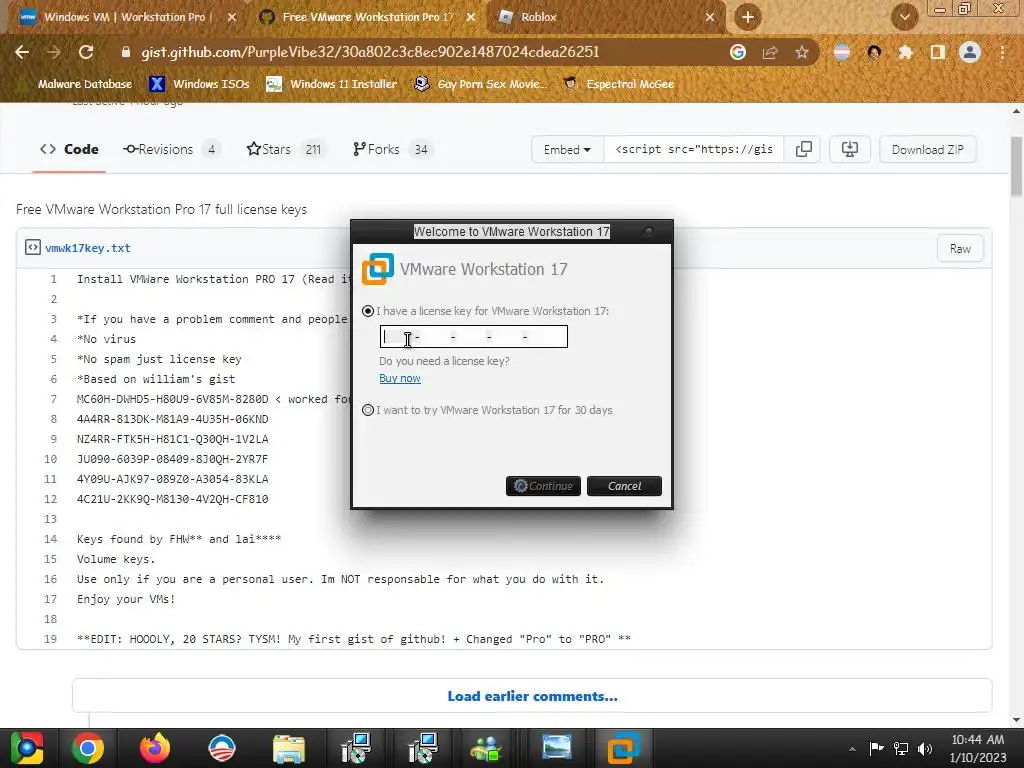This screenshot has width=1024, height=768.
Task: Click the network tray icon
Action: (x=901, y=748)
